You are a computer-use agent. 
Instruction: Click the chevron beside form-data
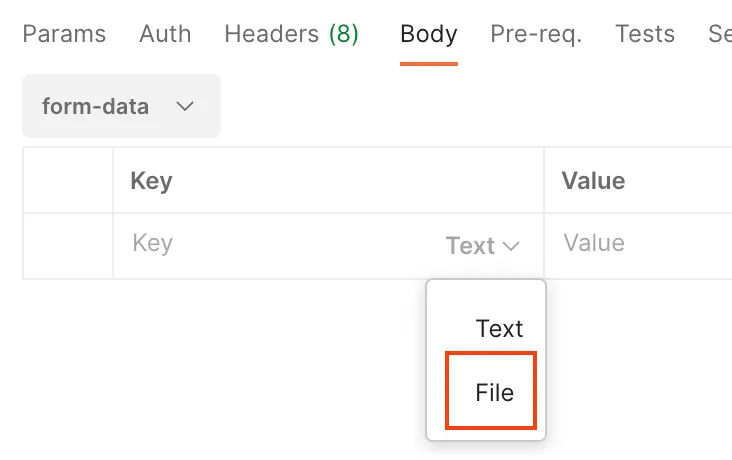(x=185, y=106)
